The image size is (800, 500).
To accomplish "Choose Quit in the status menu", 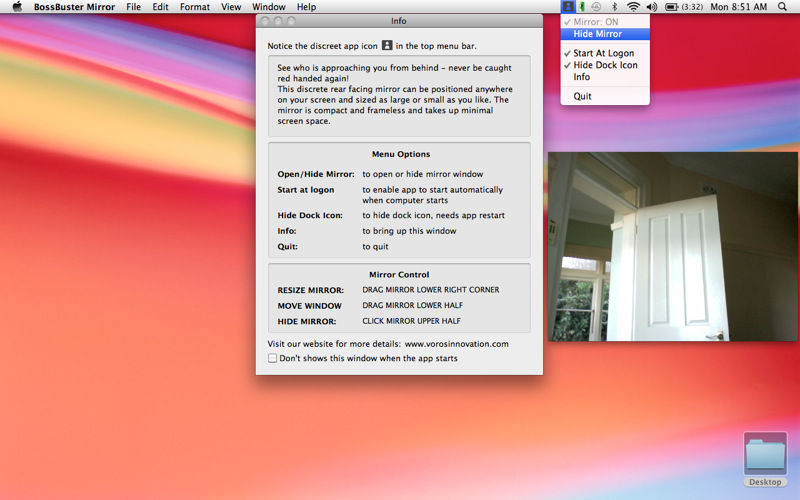I will [605, 96].
